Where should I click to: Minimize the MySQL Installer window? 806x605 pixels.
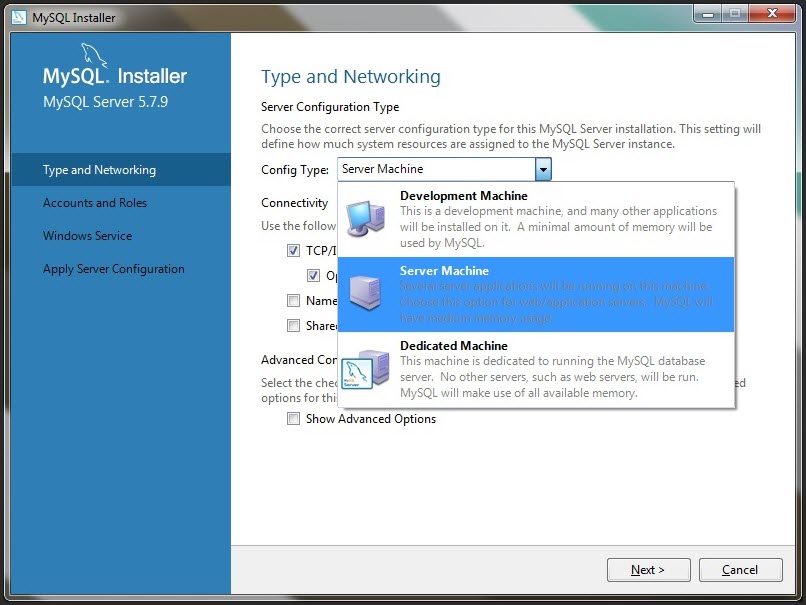[x=708, y=13]
